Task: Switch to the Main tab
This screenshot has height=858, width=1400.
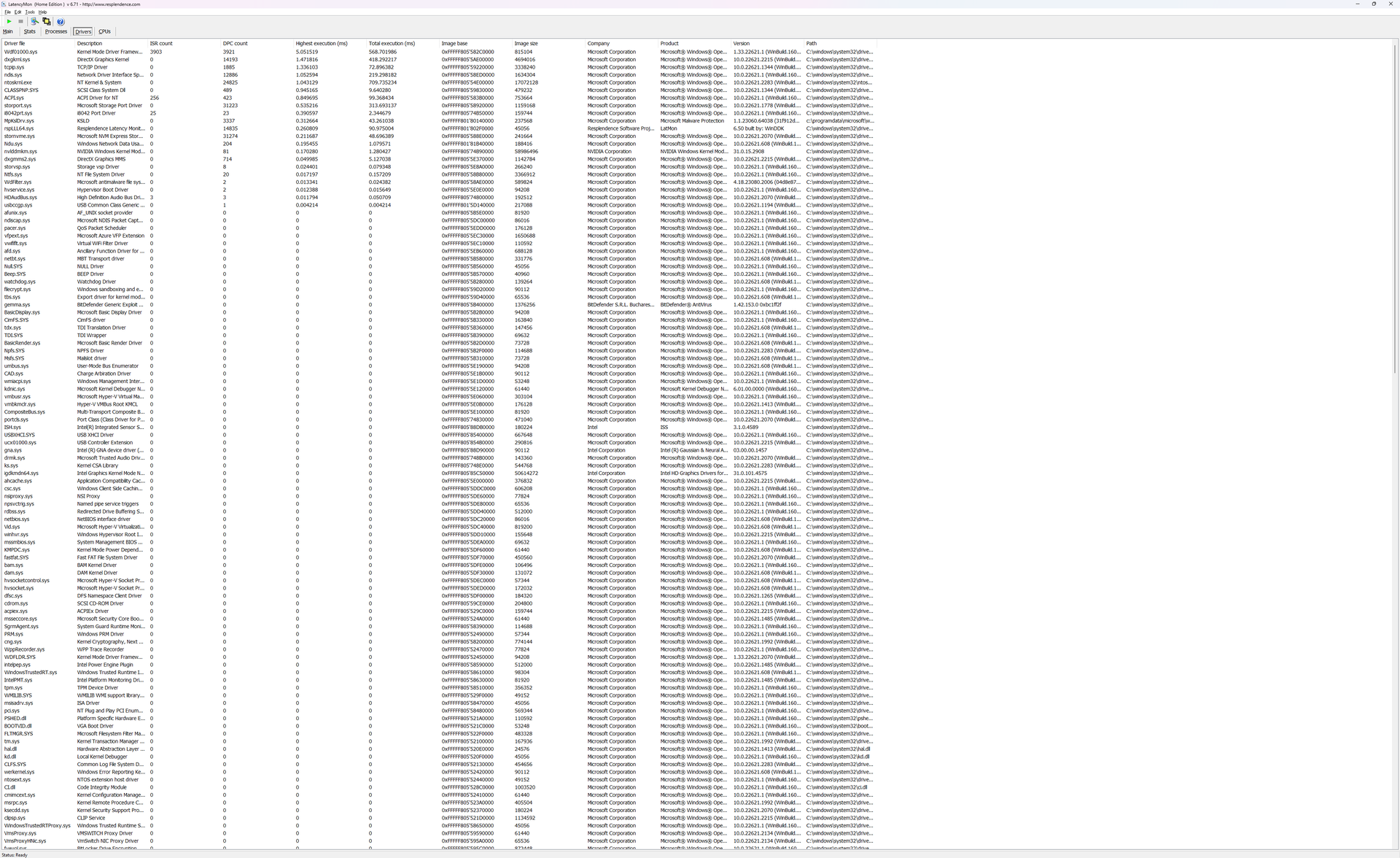Action: click(x=7, y=31)
